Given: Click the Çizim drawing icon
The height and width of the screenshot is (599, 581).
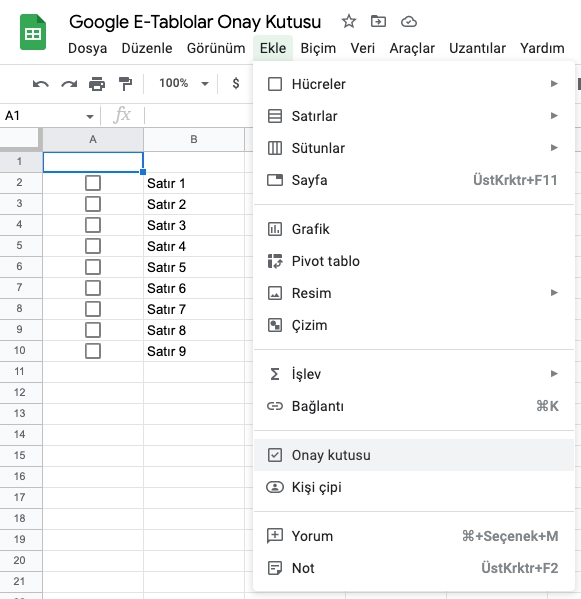Looking at the screenshot, I should pyautogui.click(x=275, y=325).
